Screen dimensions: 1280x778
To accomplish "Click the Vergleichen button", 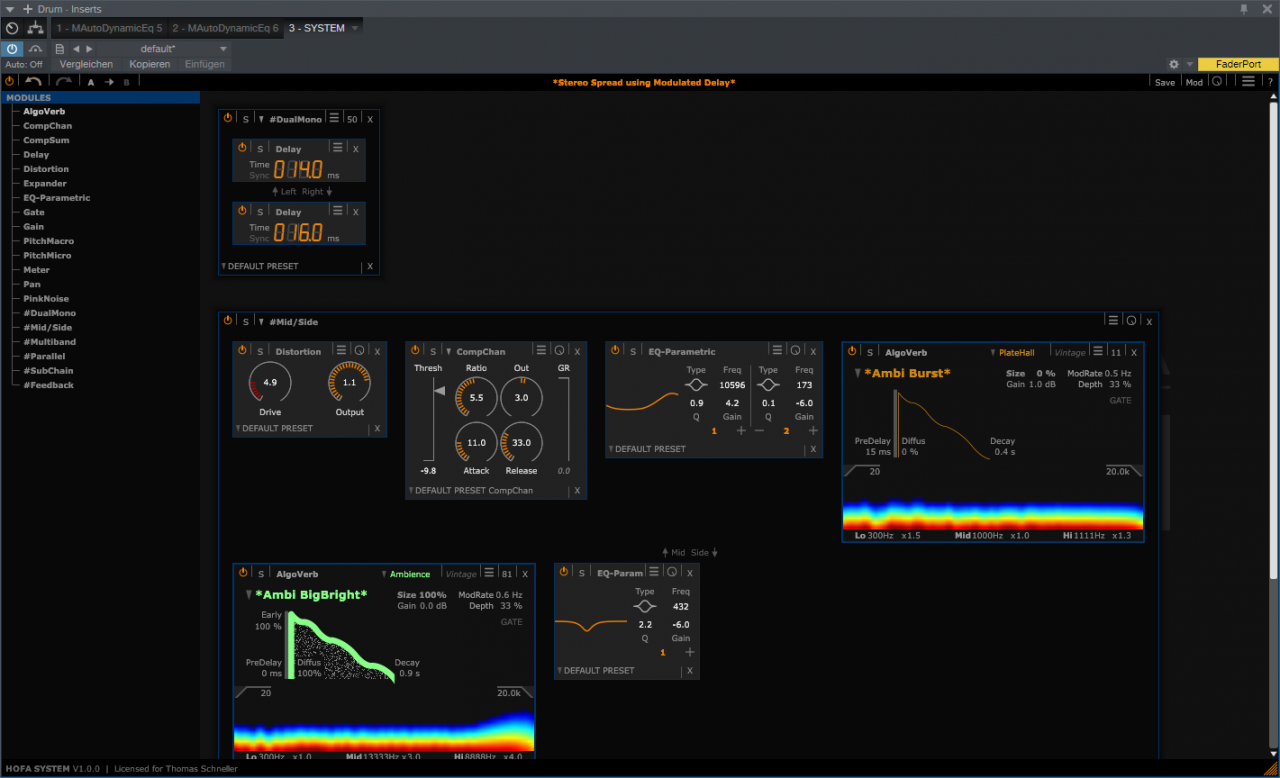I will coord(86,64).
